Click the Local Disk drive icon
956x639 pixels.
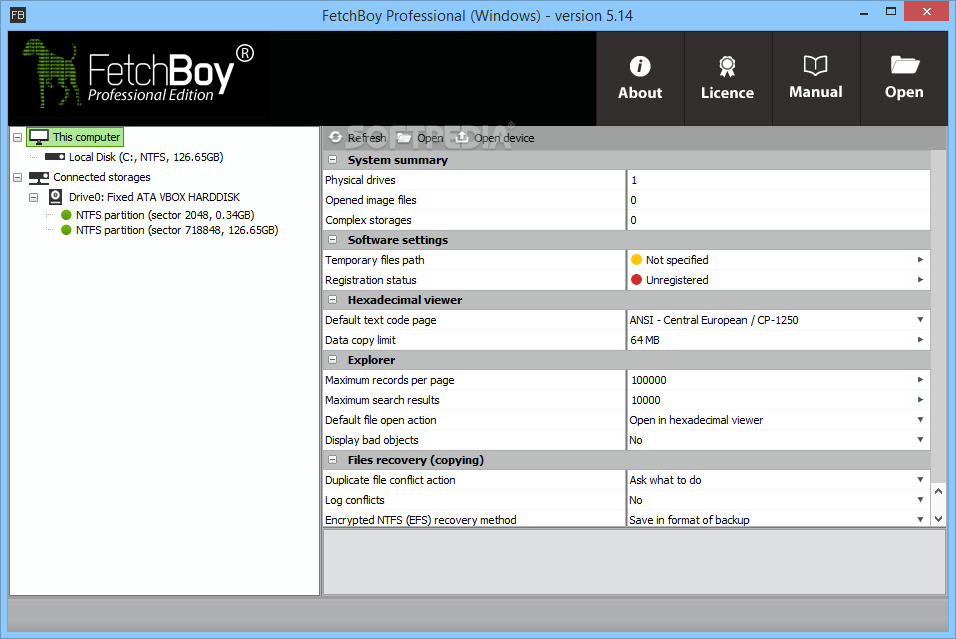[55, 157]
